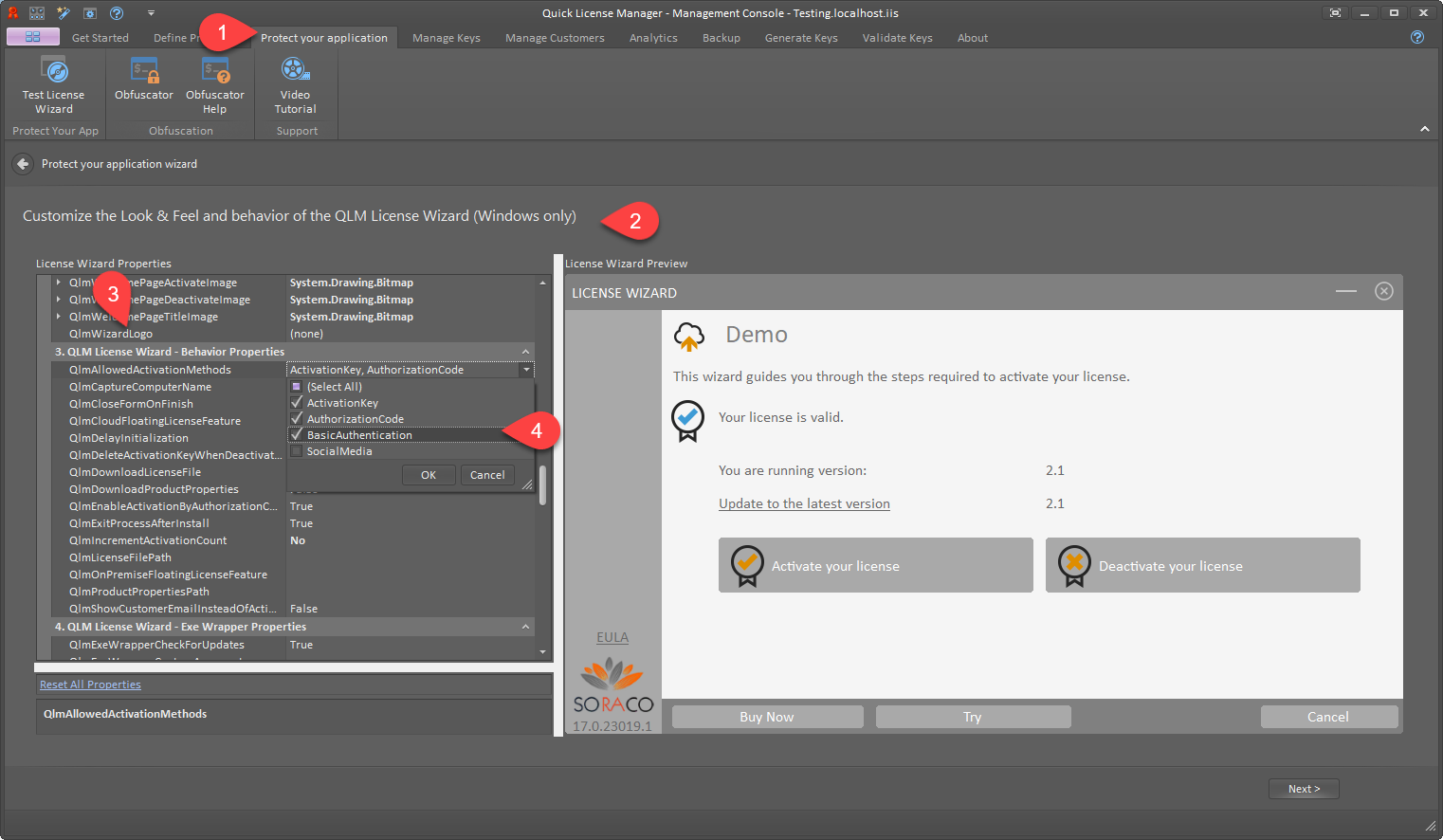Select the QlmLicenseFilePath property

293,557
